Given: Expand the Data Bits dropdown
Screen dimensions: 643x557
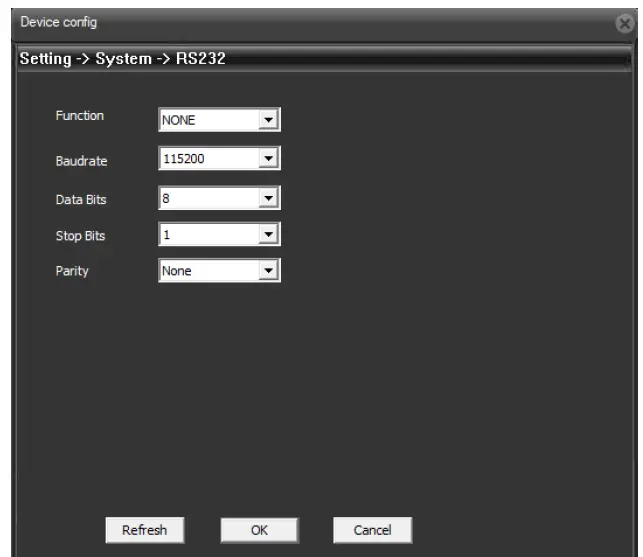Looking at the screenshot, I should [x=219, y=198].
